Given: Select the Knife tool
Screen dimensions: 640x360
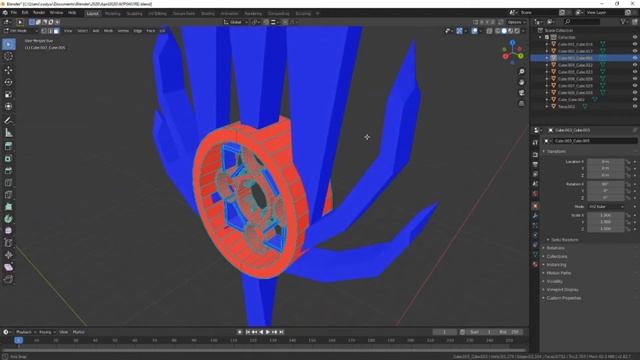Looking at the screenshot, I should [9, 195].
